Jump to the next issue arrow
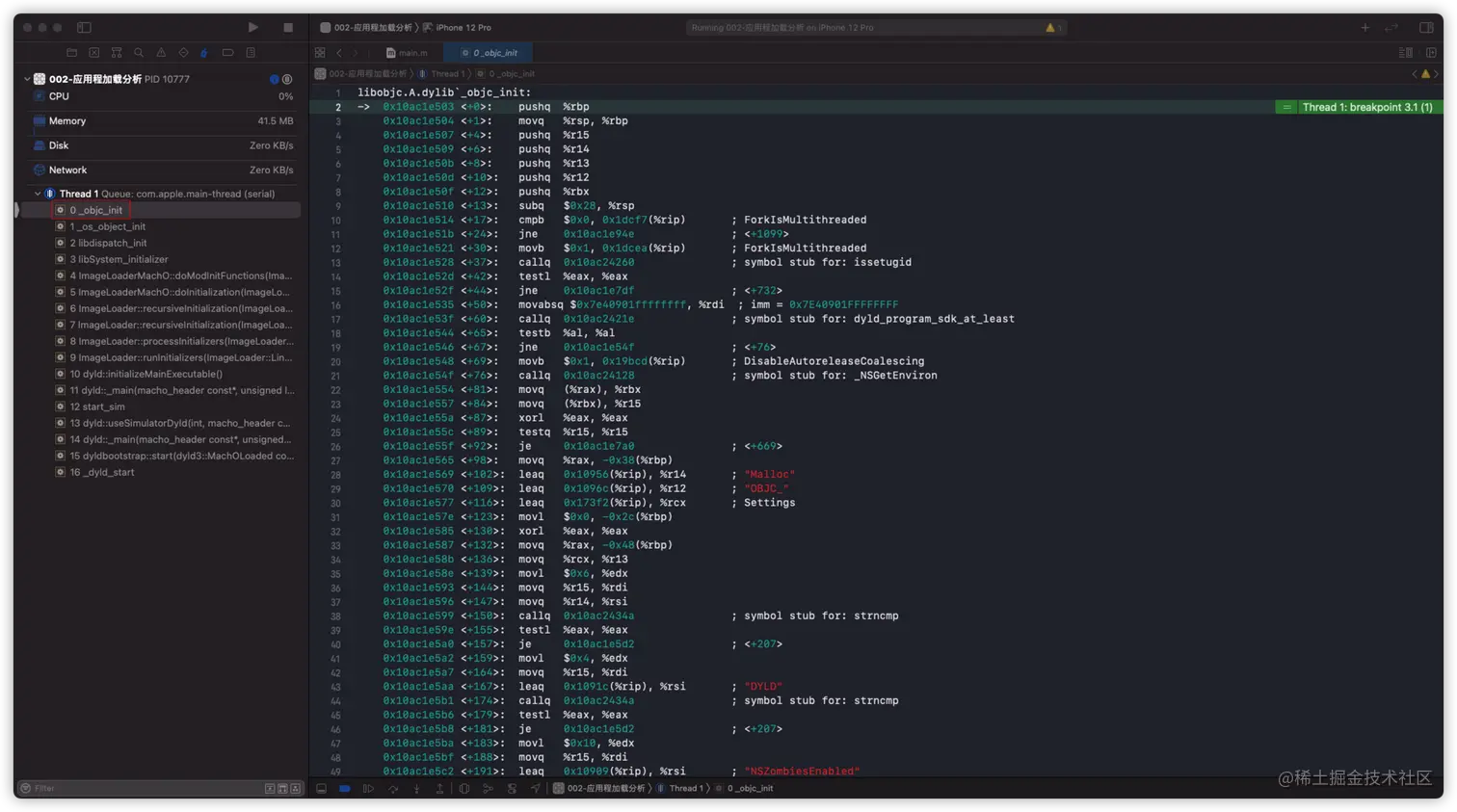This screenshot has width=1457, height=812. tap(1436, 74)
